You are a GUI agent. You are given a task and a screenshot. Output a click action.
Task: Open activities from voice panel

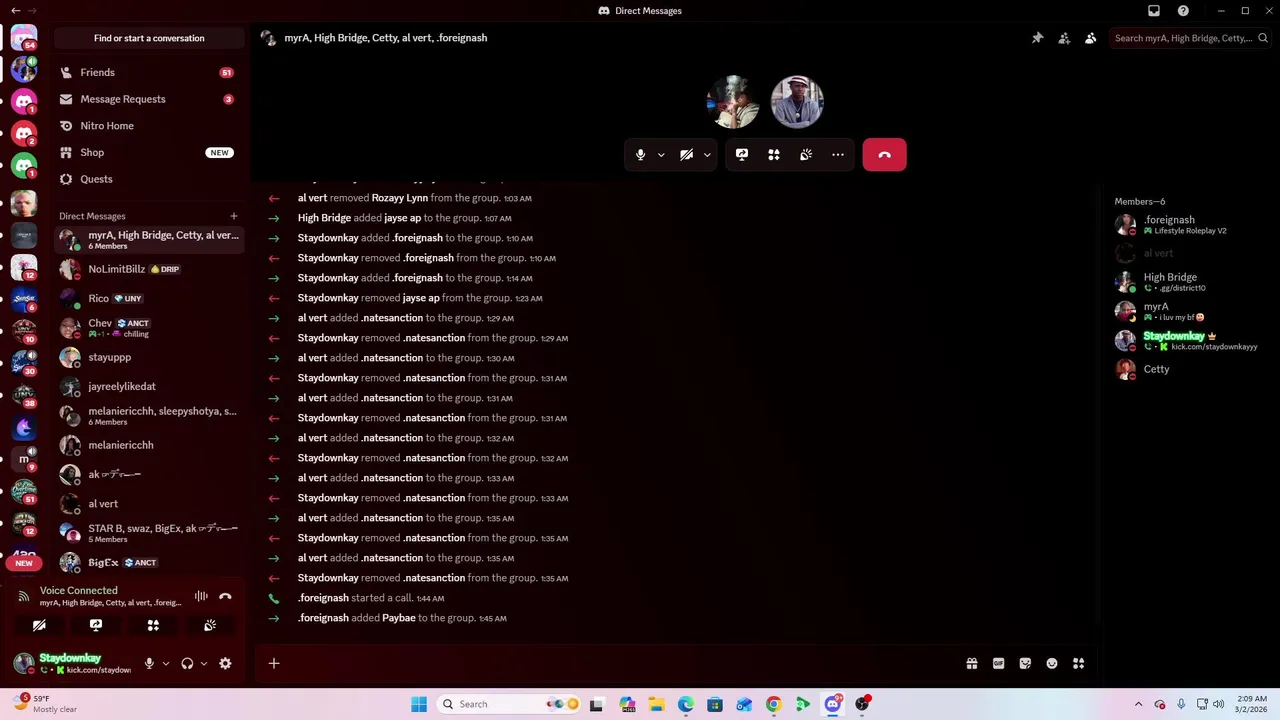[153, 625]
